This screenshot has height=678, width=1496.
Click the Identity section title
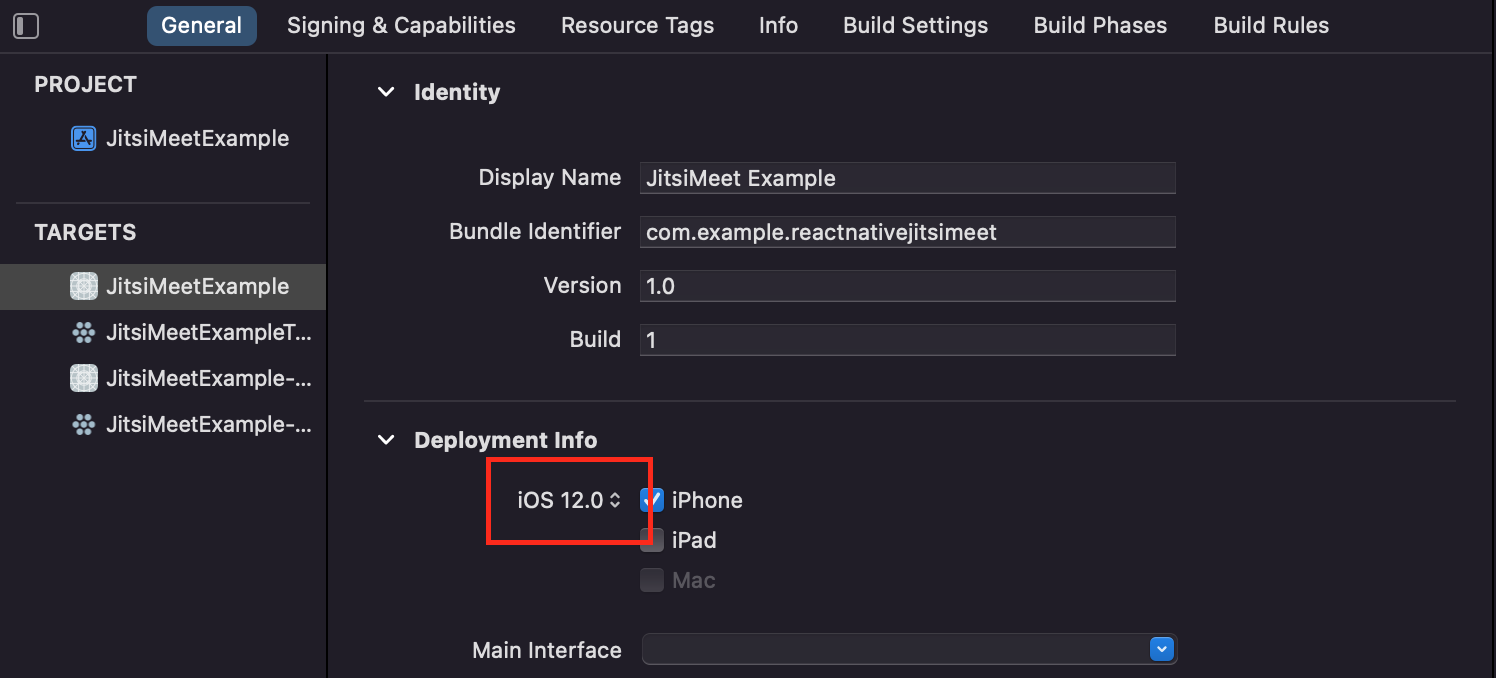point(457,92)
